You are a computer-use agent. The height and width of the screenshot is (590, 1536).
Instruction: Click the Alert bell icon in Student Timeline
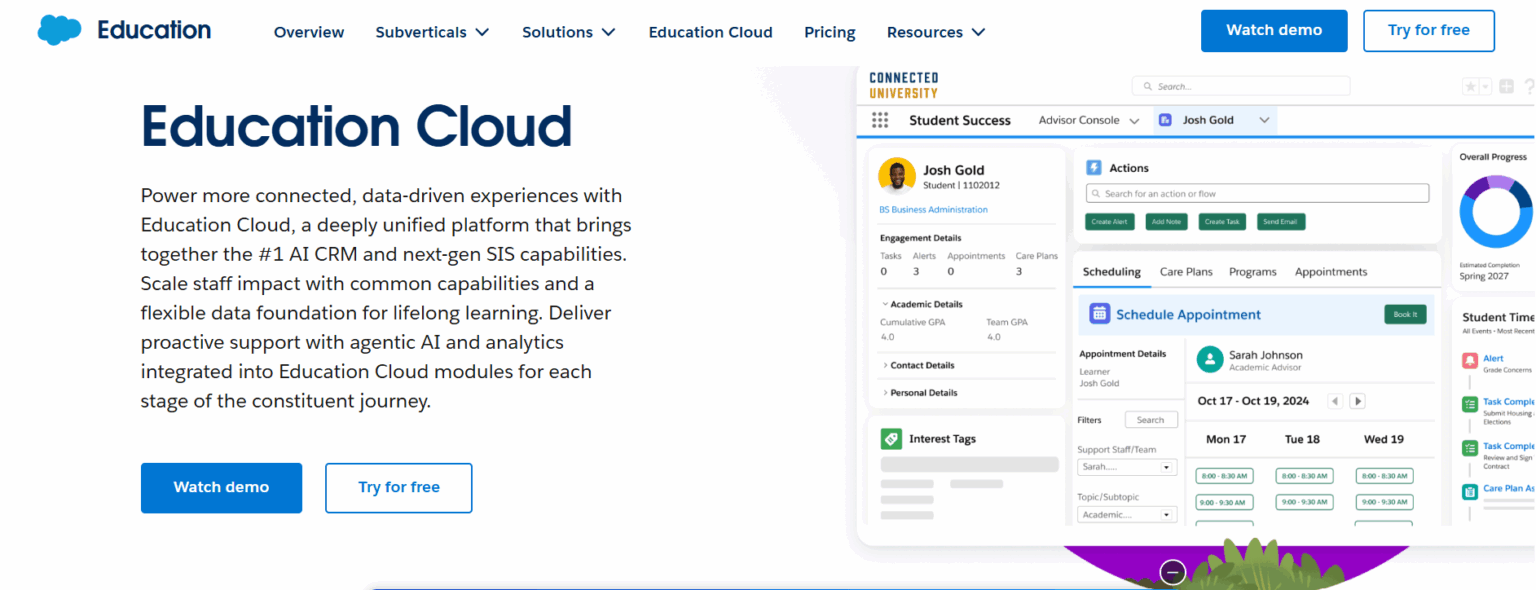point(1470,360)
